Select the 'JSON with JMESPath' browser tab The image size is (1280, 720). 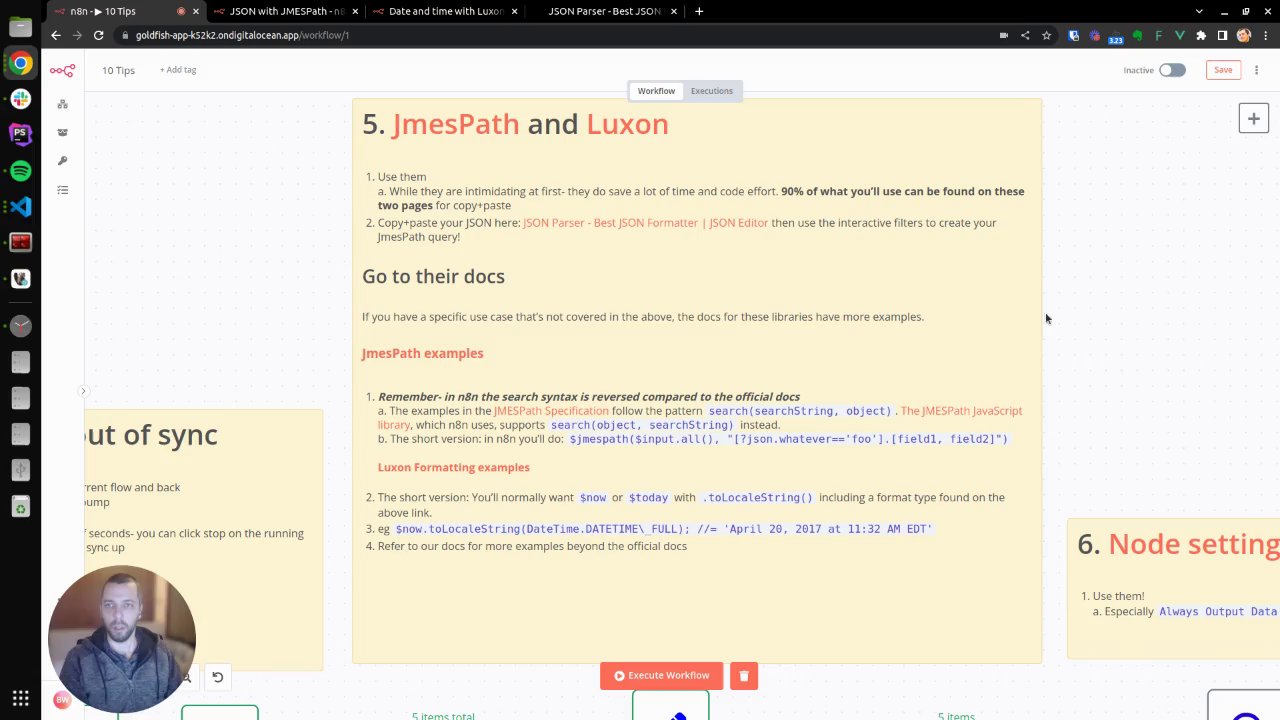(x=285, y=12)
